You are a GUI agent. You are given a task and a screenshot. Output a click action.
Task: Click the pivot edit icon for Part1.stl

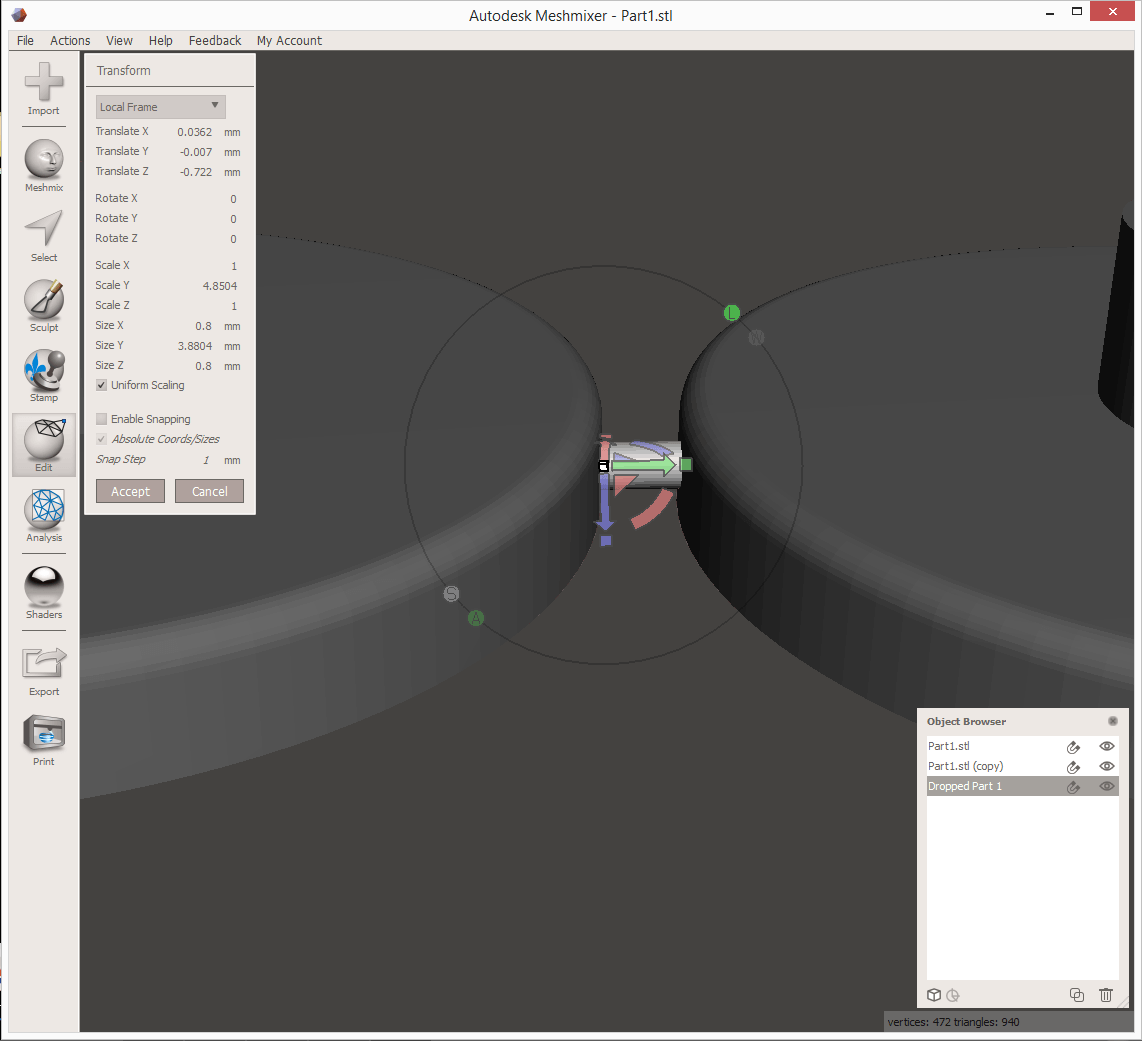click(1074, 747)
